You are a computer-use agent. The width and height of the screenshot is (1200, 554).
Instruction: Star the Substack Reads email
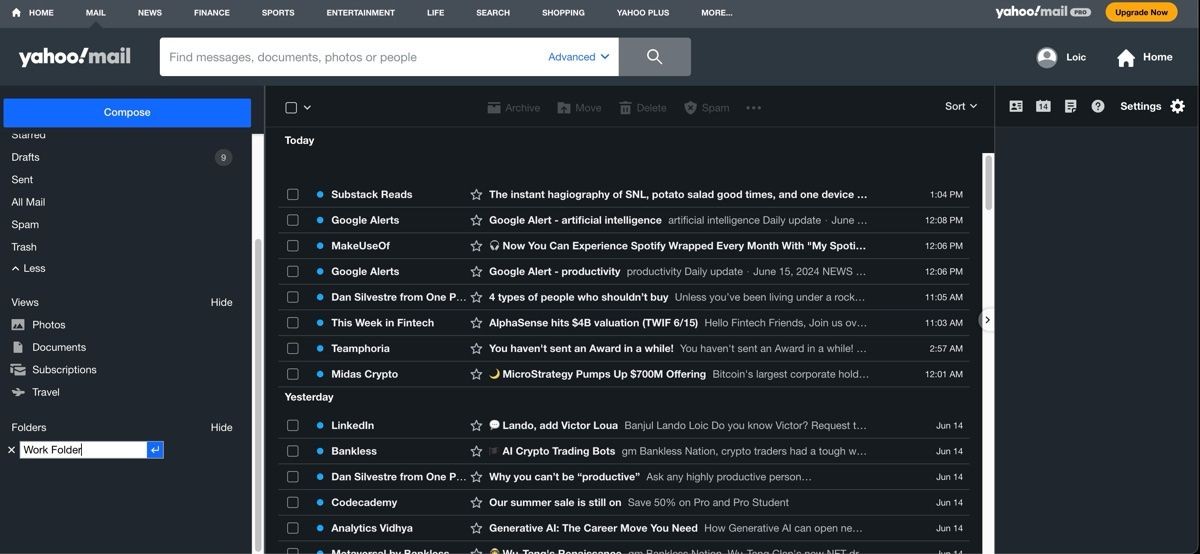pyautogui.click(x=476, y=195)
